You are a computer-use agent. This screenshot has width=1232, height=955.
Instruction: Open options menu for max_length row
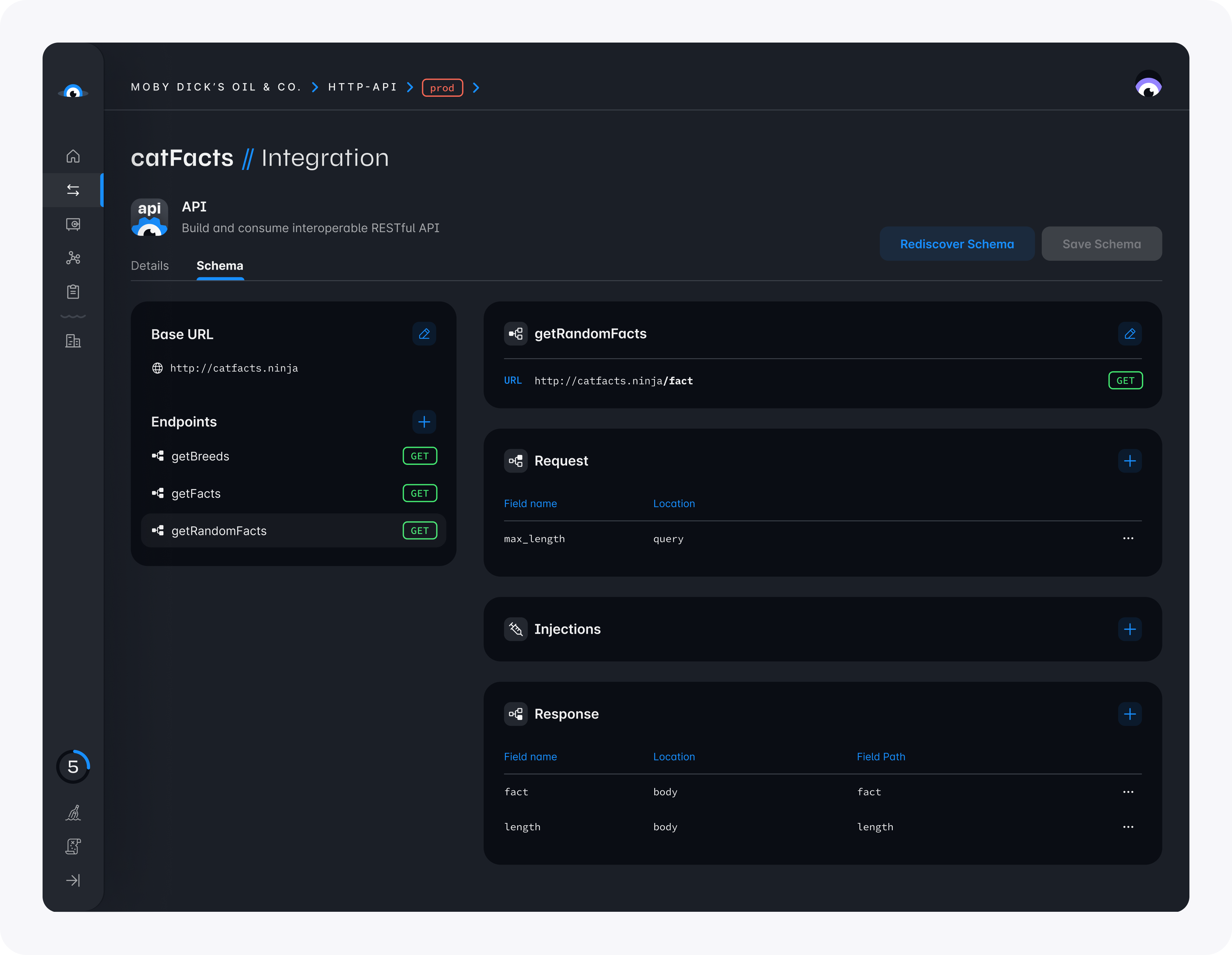click(1128, 538)
